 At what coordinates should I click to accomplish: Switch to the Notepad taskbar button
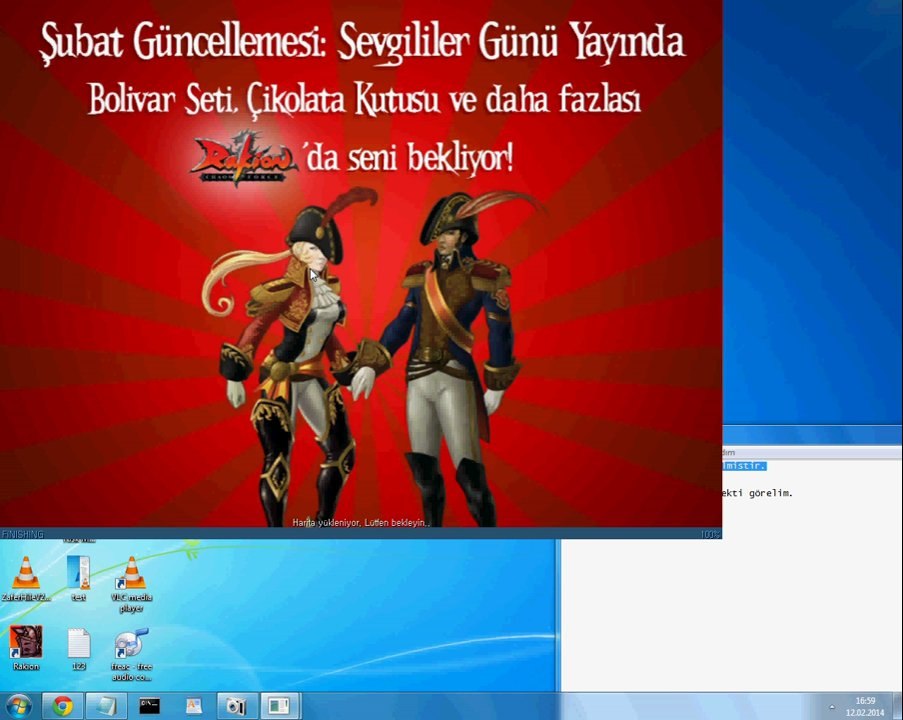click(106, 706)
